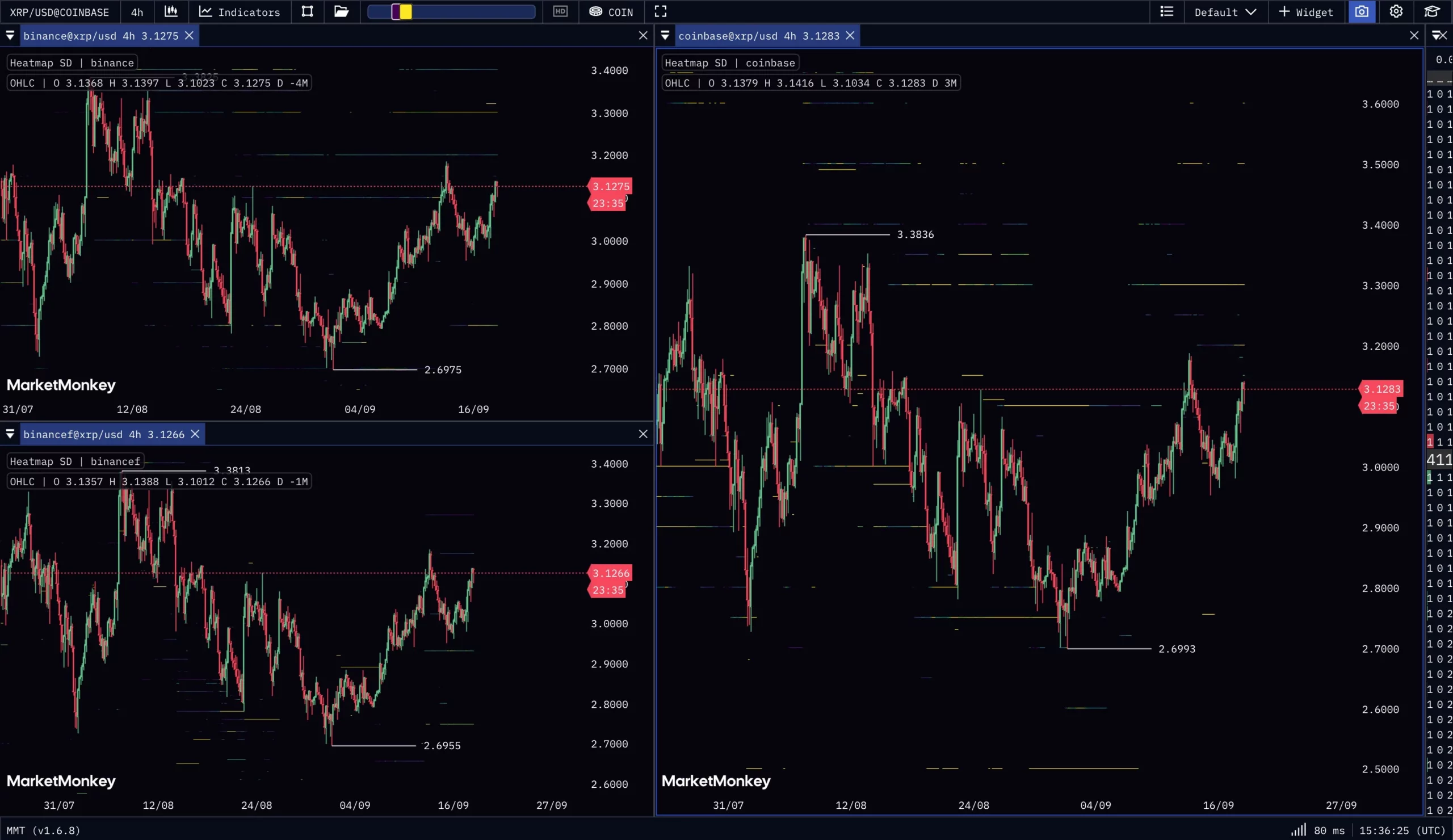Viewport: 1453px width, 840px height.
Task: Close the binancef chart panel
Action: point(643,434)
